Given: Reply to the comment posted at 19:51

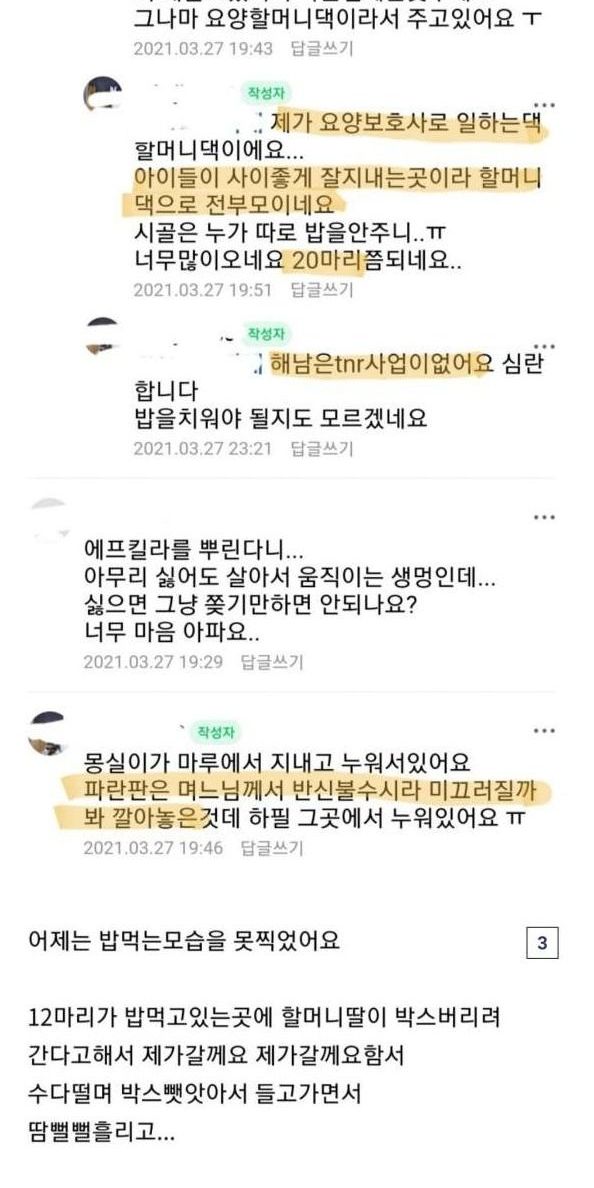Looking at the screenshot, I should (x=322, y=289).
